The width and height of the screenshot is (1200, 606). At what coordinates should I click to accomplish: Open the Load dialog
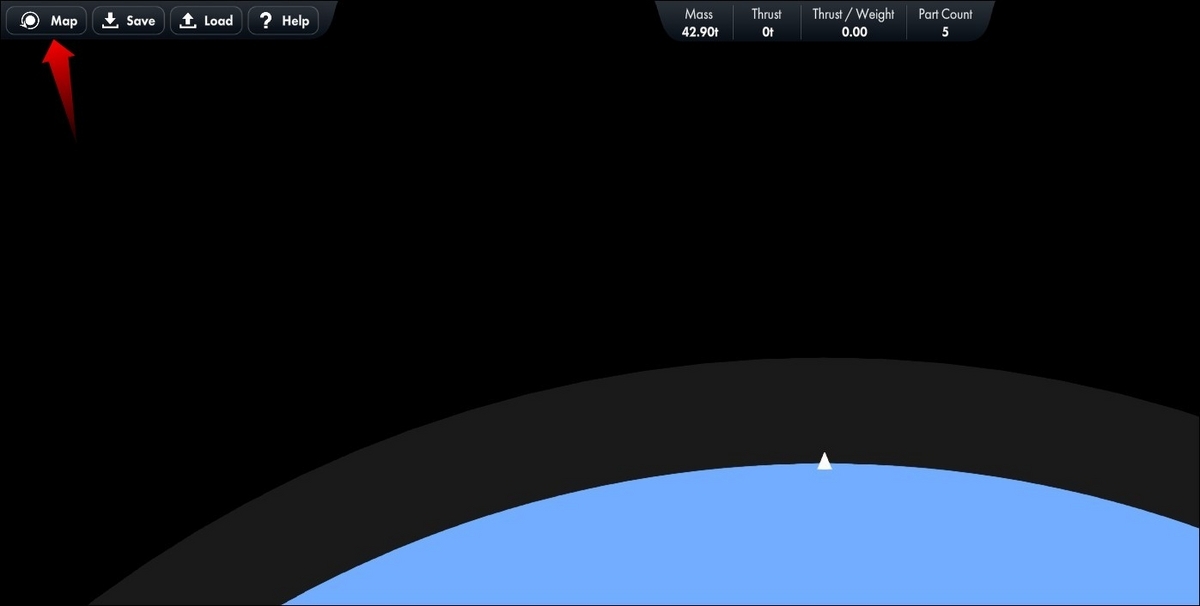click(x=206, y=20)
